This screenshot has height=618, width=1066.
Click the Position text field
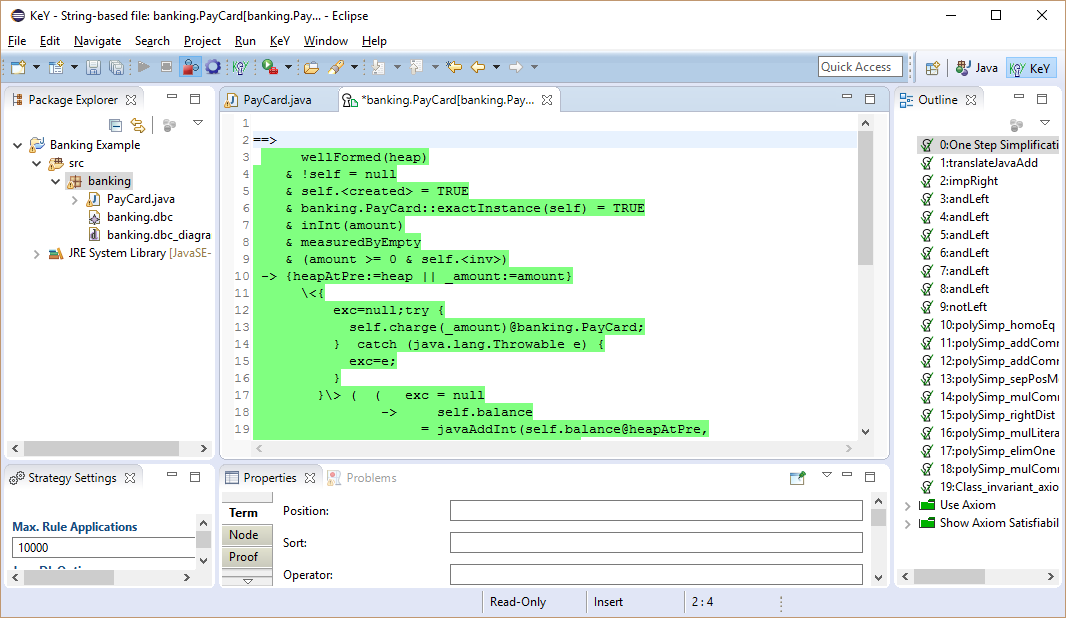(x=656, y=511)
